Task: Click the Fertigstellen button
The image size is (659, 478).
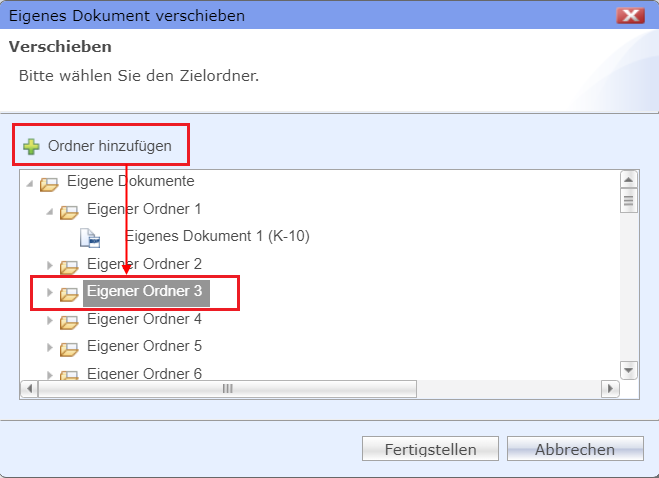Action: tap(430, 449)
